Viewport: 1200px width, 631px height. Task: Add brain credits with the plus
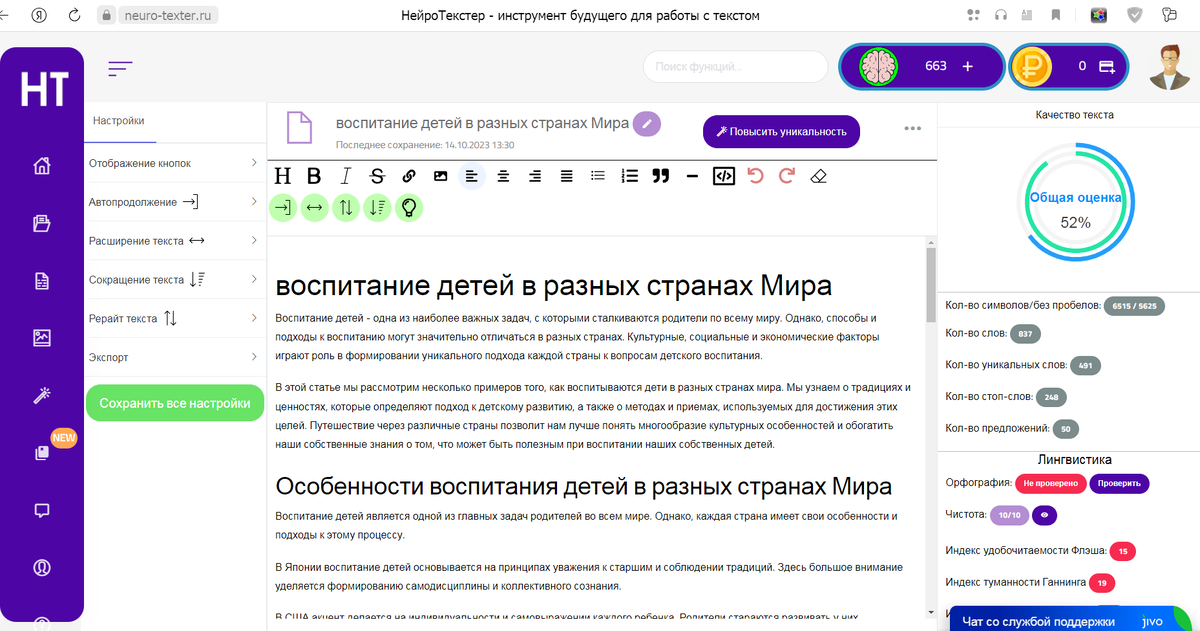click(967, 66)
